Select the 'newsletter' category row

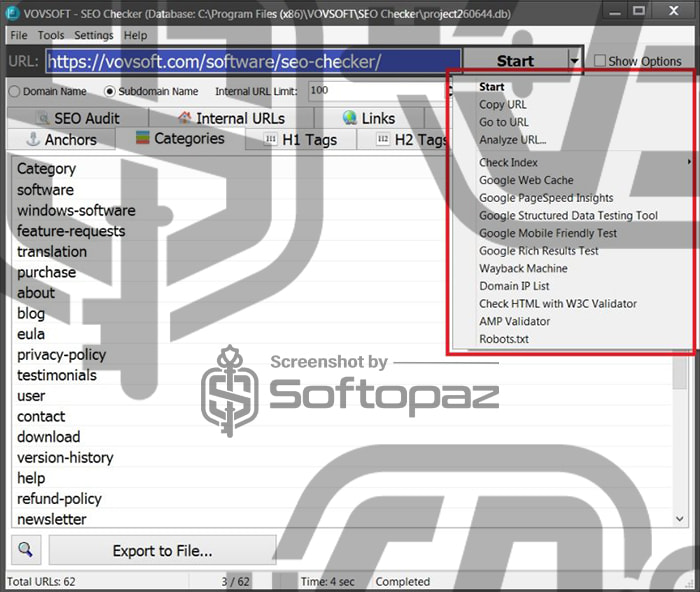[x=342, y=519]
